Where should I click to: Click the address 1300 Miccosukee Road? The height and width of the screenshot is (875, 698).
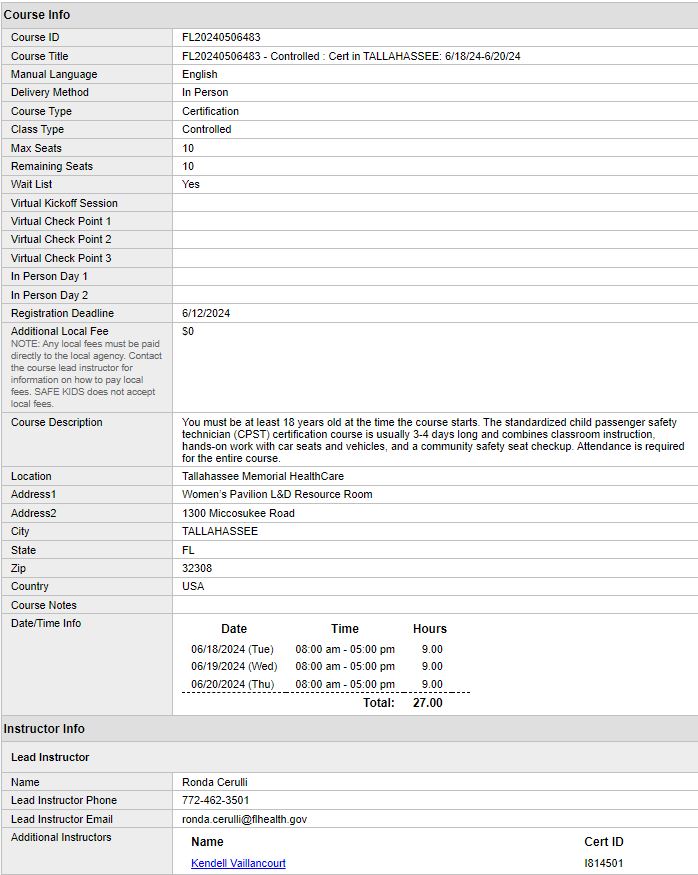pyautogui.click(x=238, y=513)
